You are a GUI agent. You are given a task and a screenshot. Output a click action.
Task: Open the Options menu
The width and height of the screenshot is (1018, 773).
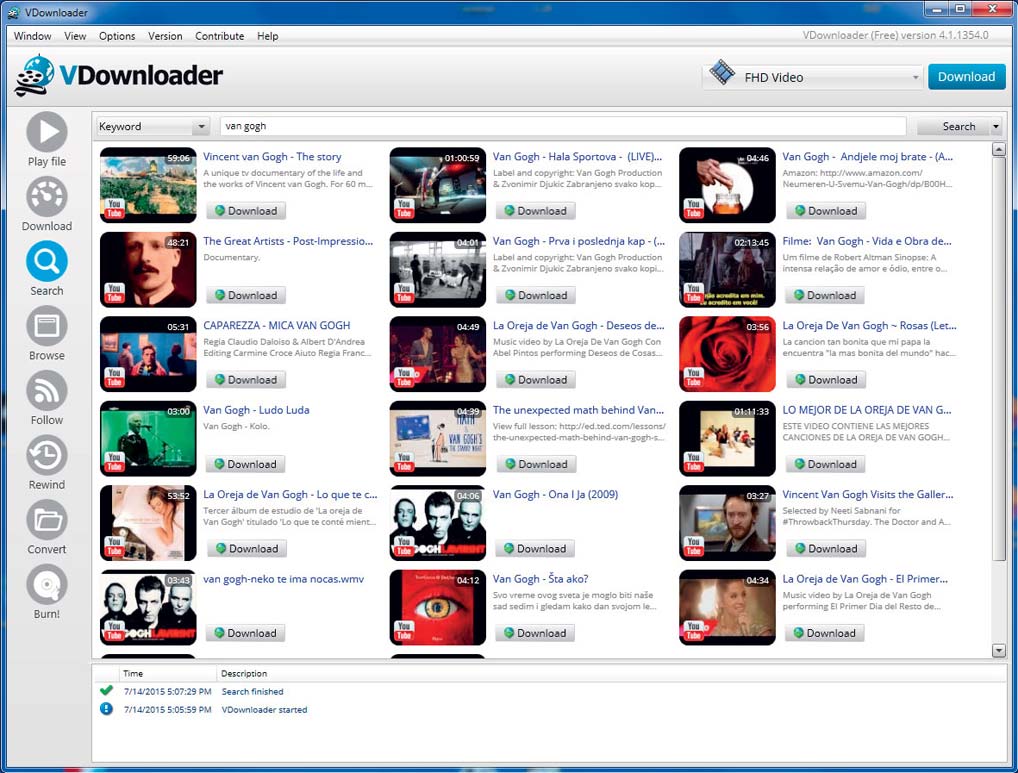click(x=117, y=36)
